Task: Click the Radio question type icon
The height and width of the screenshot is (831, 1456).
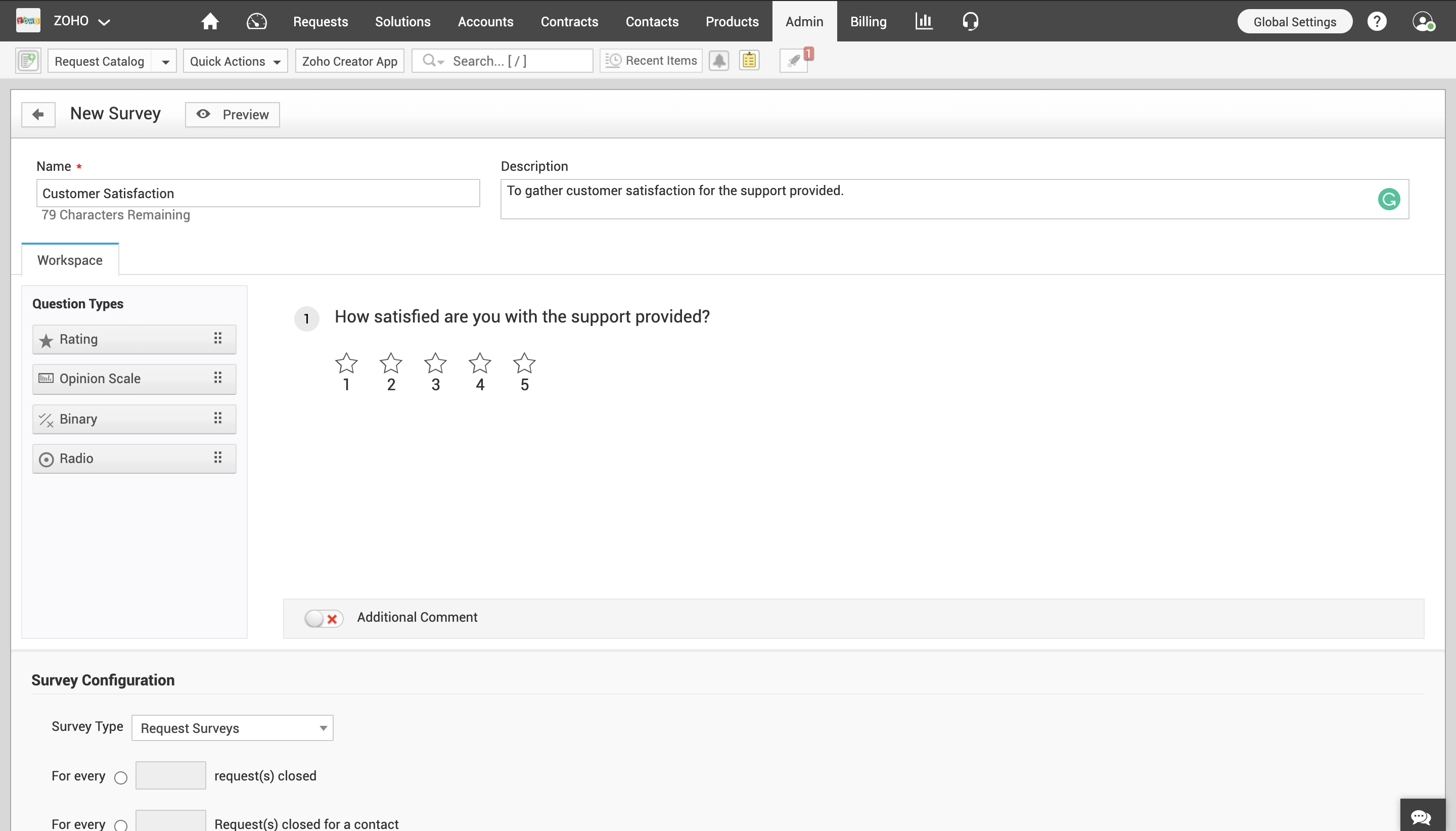Action: 46,458
